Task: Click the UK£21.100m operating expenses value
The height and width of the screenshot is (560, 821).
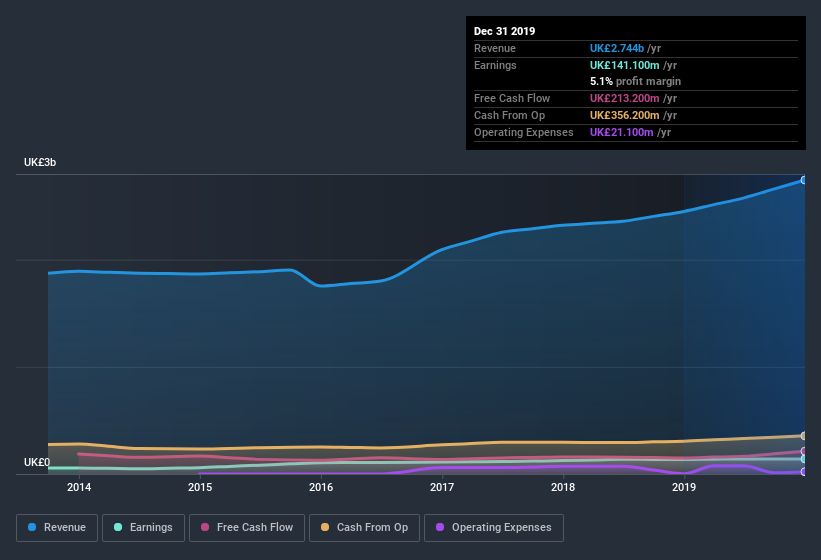Action: pos(622,132)
